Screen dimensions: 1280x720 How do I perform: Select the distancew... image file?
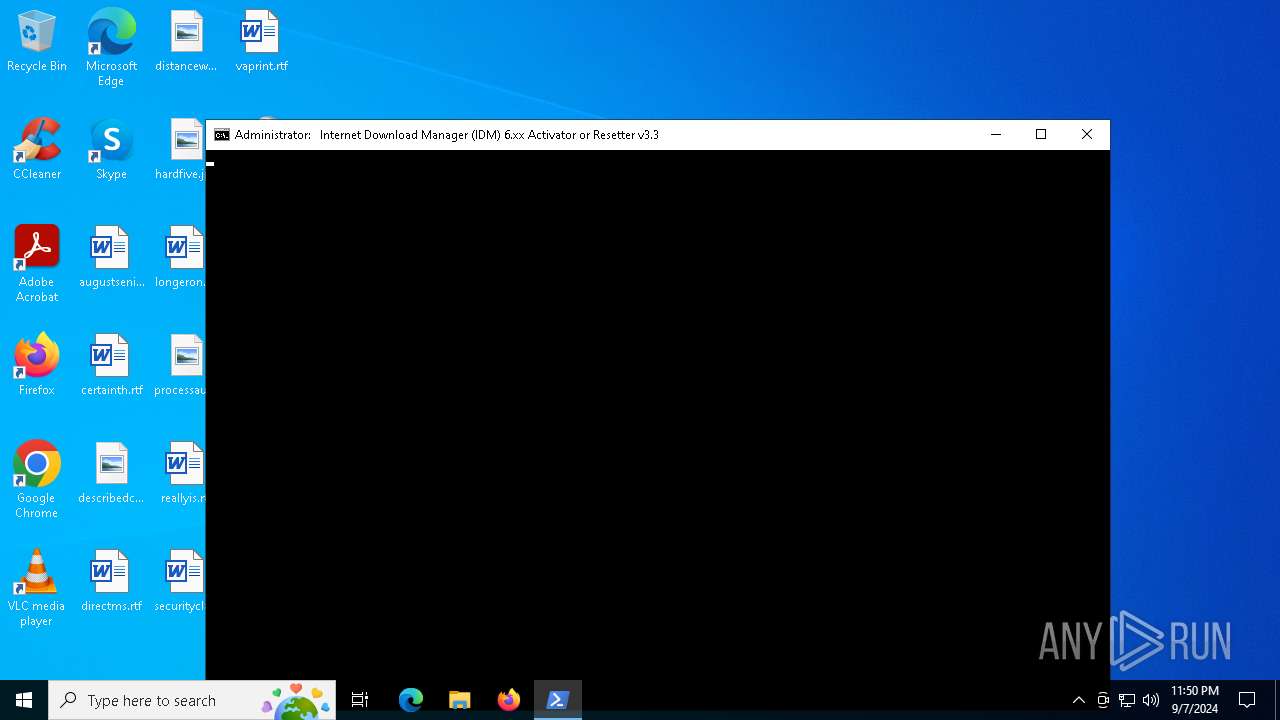[186, 42]
